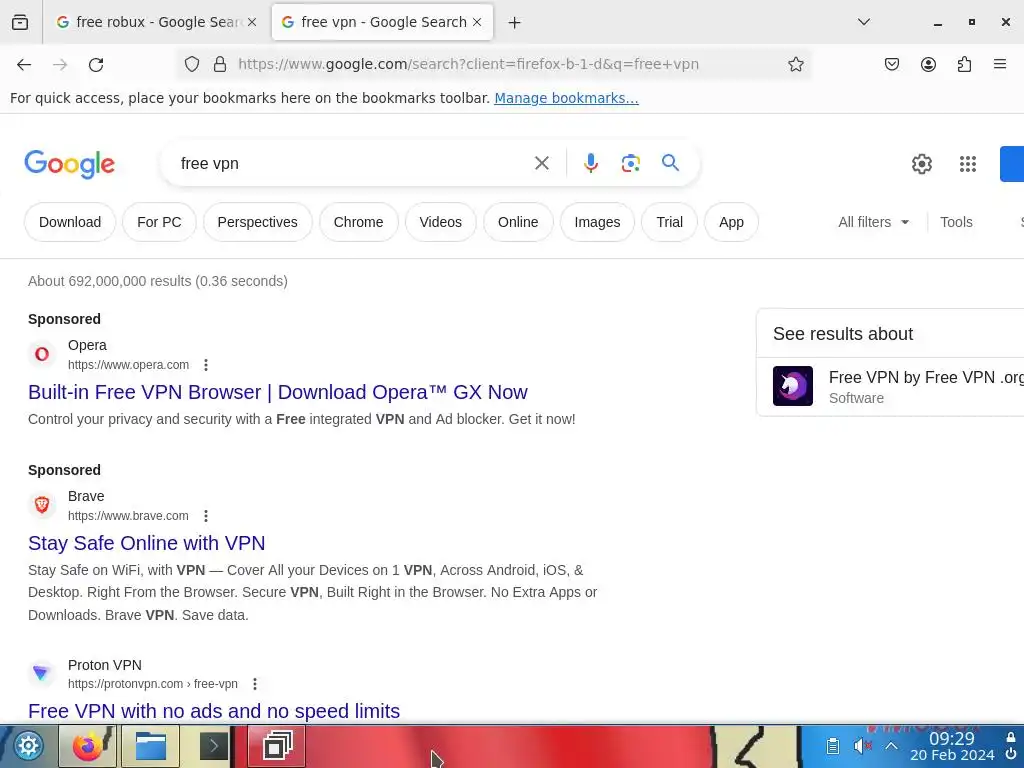Go back to previous page
This screenshot has width=1024, height=768.
[x=24, y=65]
